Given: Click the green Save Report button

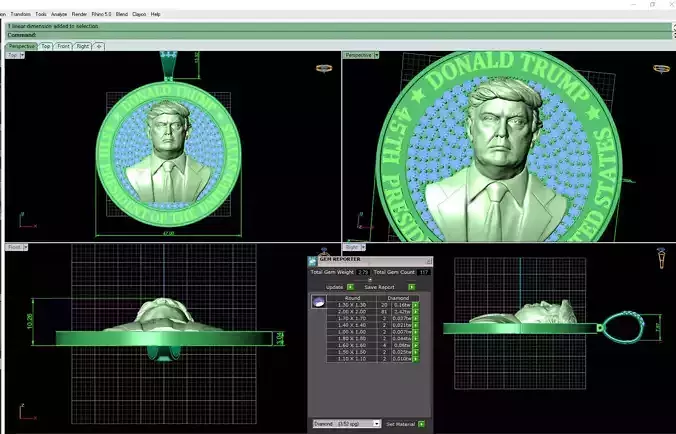Looking at the screenshot, I should point(412,287).
